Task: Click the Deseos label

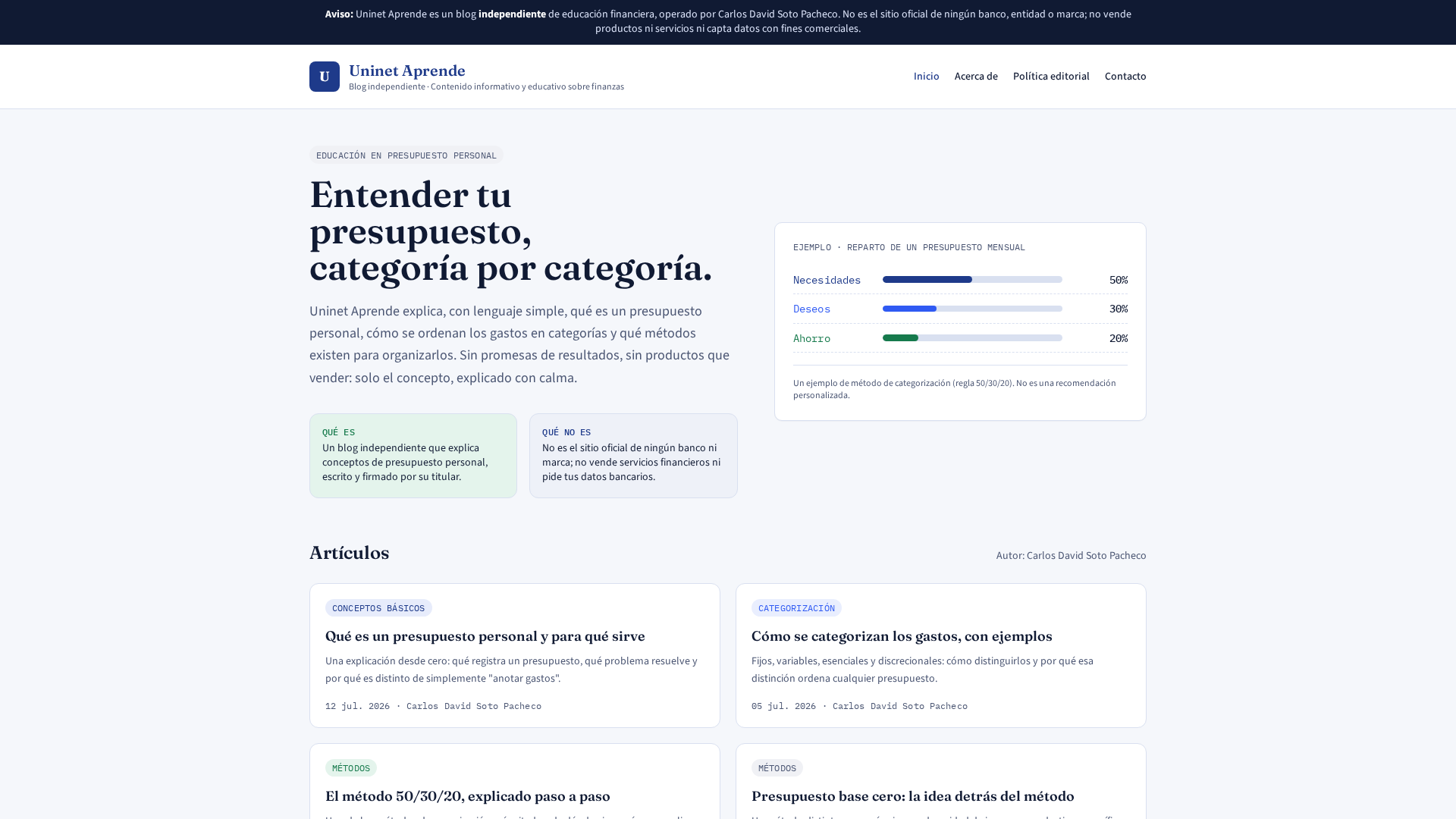Action: (x=811, y=309)
